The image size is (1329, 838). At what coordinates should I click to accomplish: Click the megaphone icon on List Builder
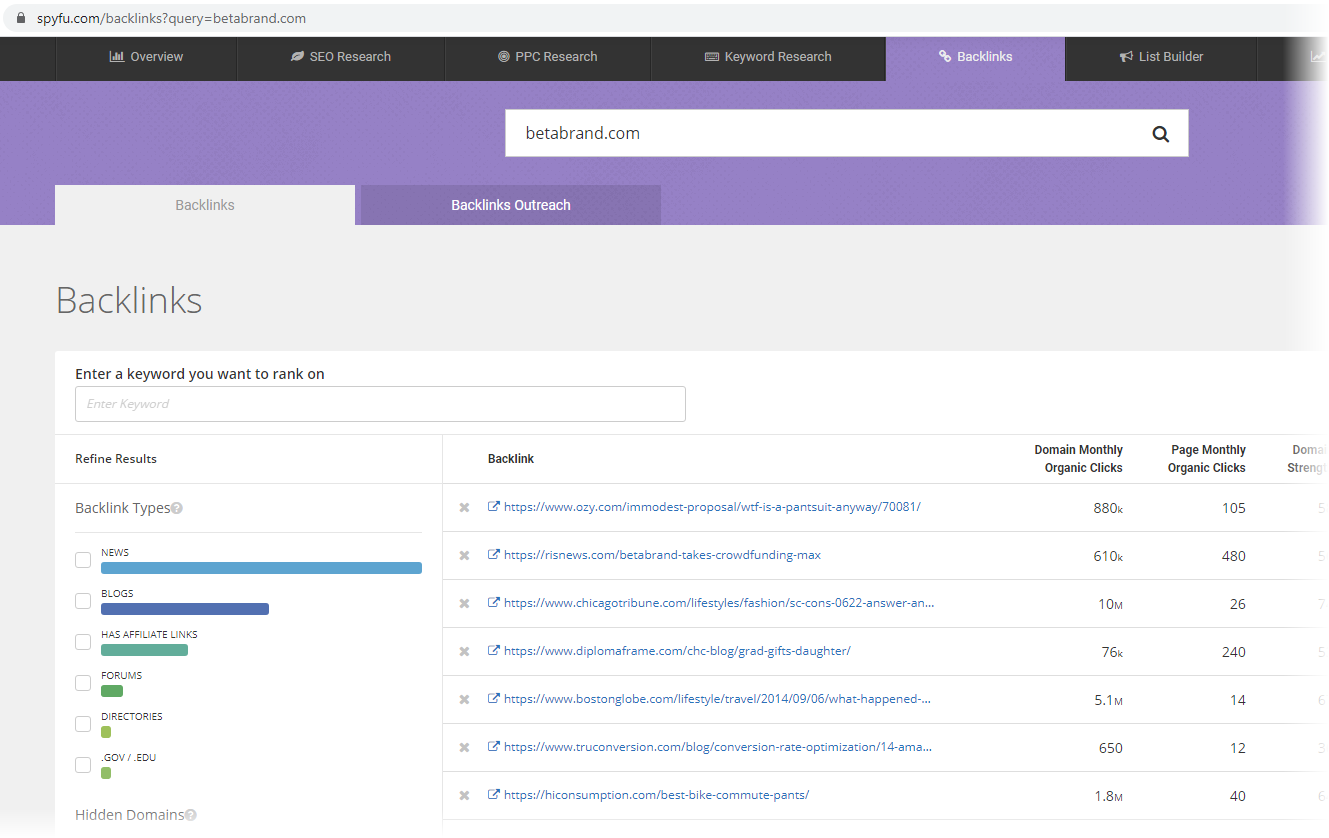pyautogui.click(x=1126, y=57)
